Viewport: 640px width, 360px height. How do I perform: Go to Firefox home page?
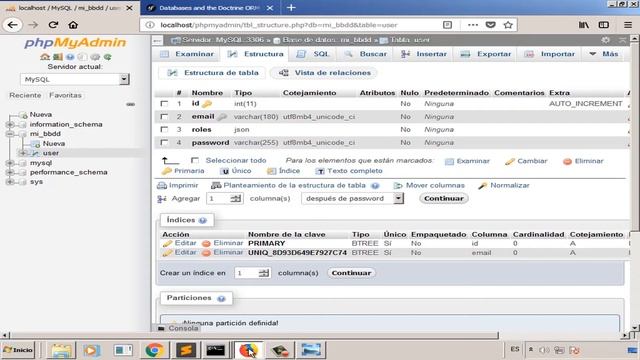tap(73, 25)
